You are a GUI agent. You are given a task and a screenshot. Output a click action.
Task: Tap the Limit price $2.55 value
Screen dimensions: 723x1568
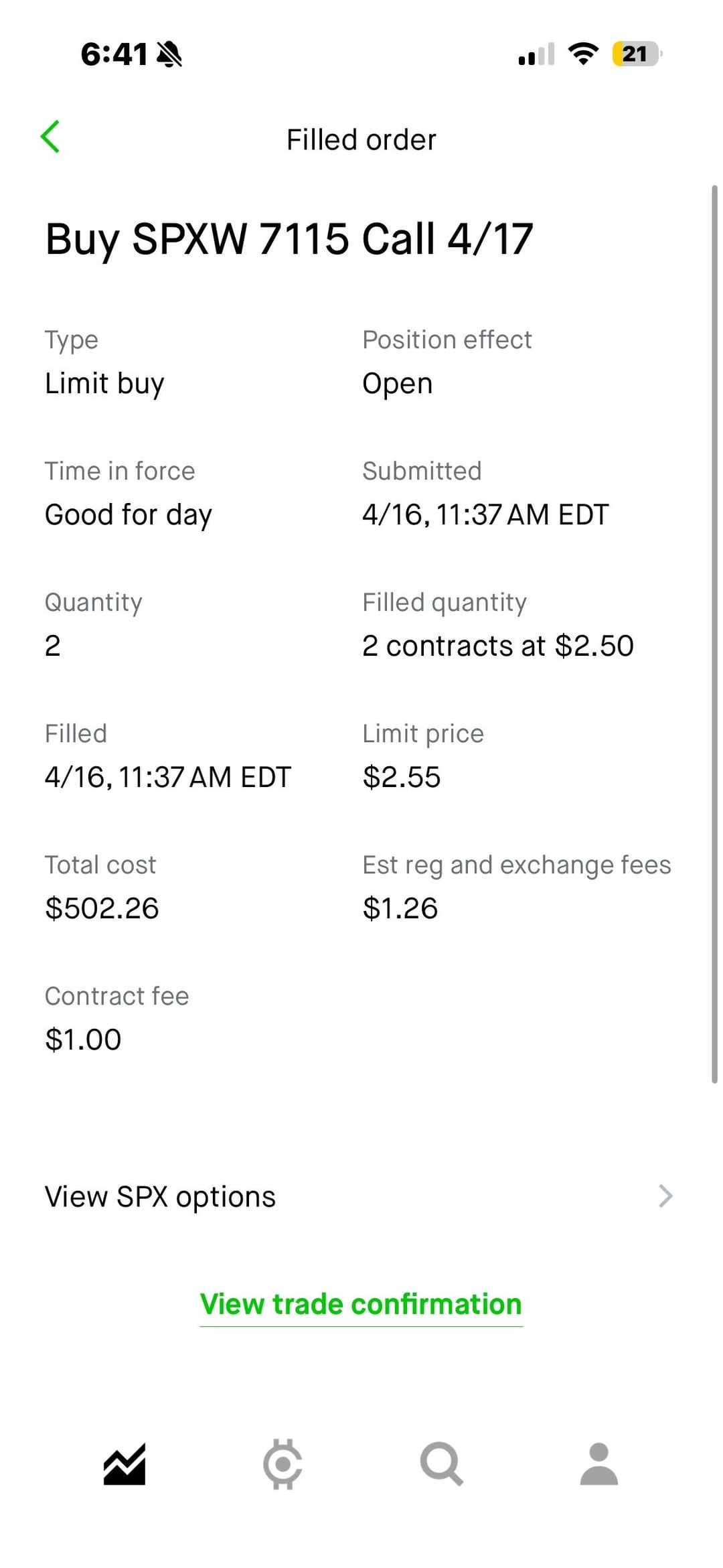pyautogui.click(x=401, y=777)
